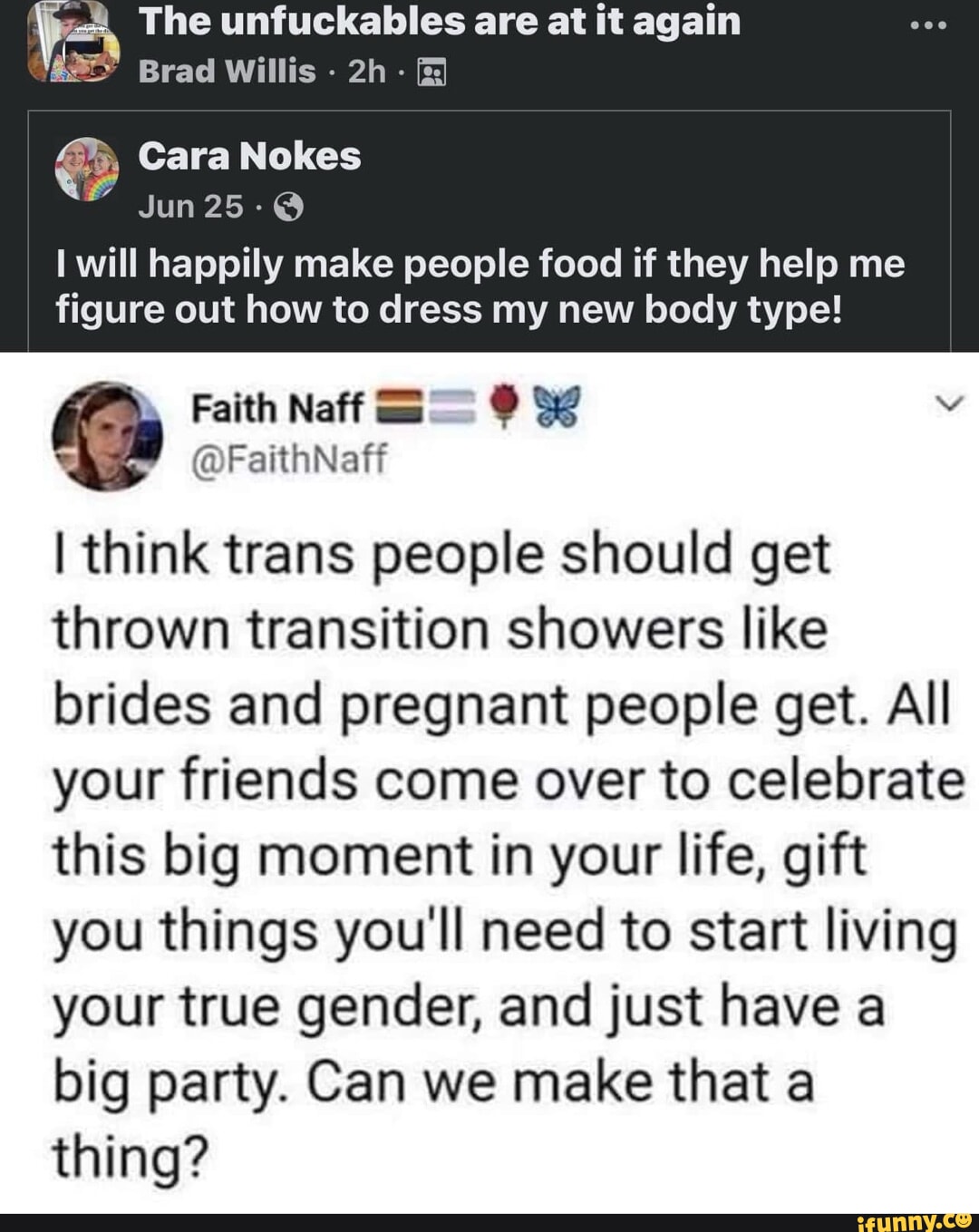
Task: Open Faith Naff's profile photo
Action: [x=108, y=436]
